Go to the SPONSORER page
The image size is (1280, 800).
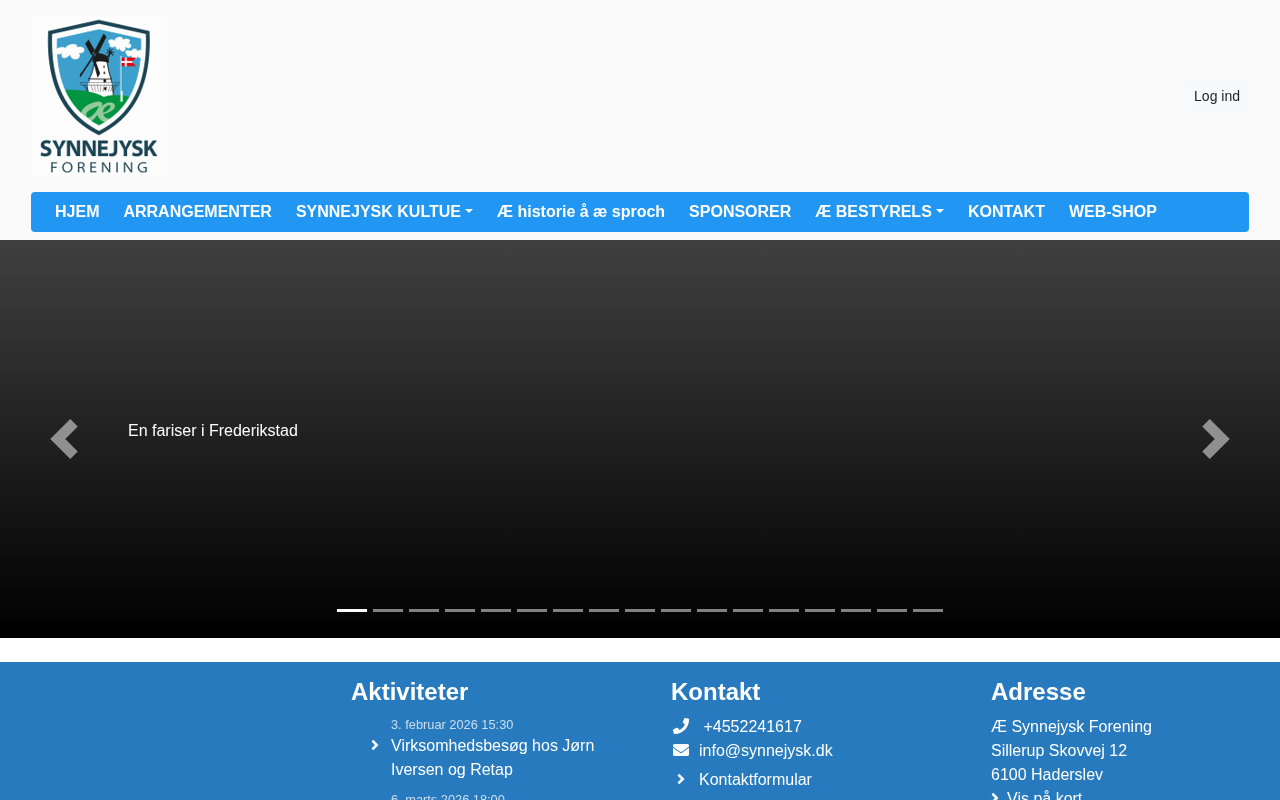740,212
